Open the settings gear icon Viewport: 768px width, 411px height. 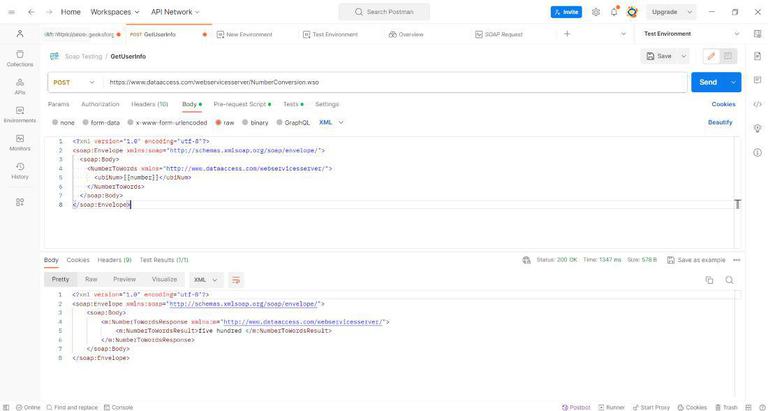pos(596,12)
